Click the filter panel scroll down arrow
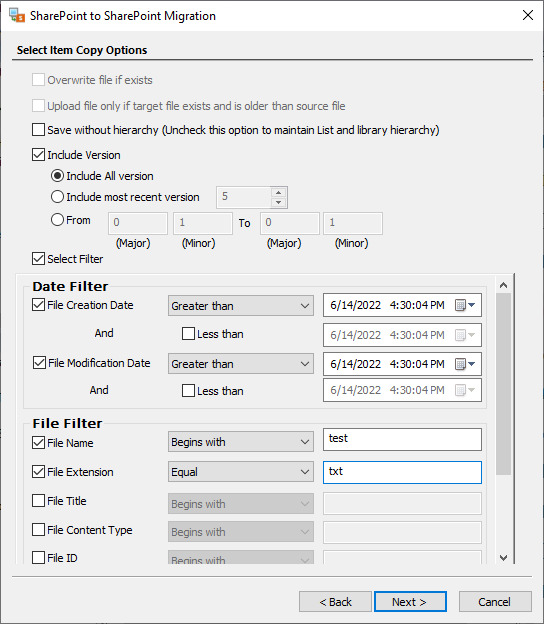 (503, 558)
